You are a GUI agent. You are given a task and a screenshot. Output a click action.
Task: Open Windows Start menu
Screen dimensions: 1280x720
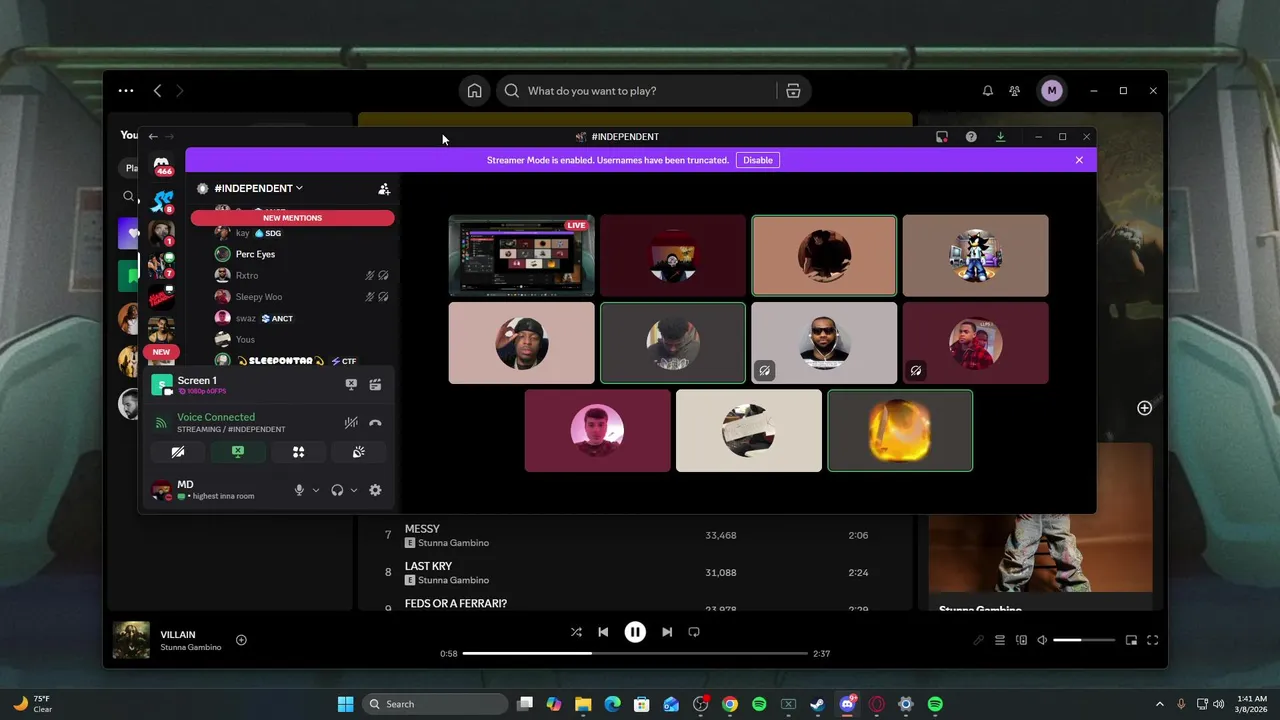[x=345, y=704]
